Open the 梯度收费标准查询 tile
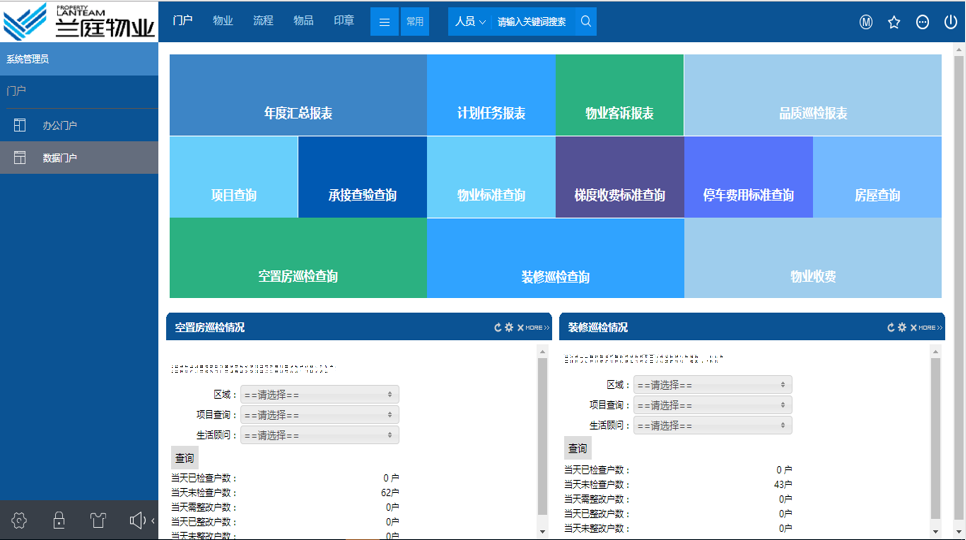 [620, 177]
